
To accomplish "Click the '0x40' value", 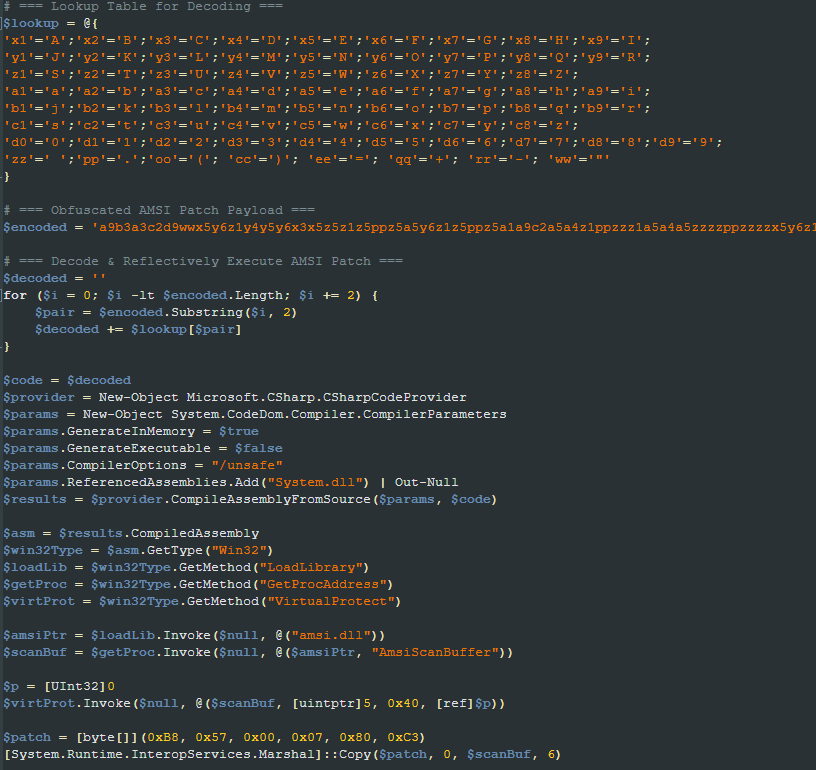I will pyautogui.click(x=403, y=703).
